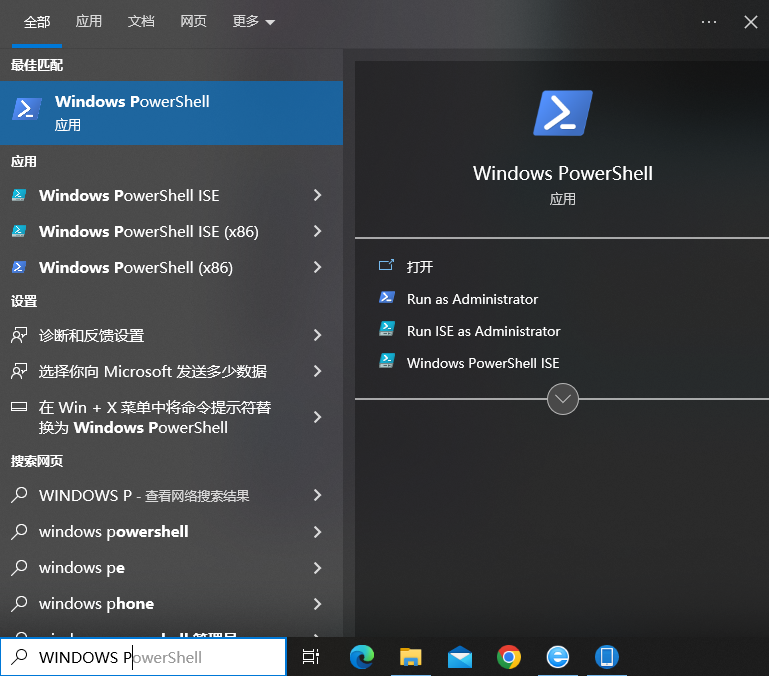The height and width of the screenshot is (676, 769).
Task: Expand windows phone suggestion arrow
Action: (317, 603)
